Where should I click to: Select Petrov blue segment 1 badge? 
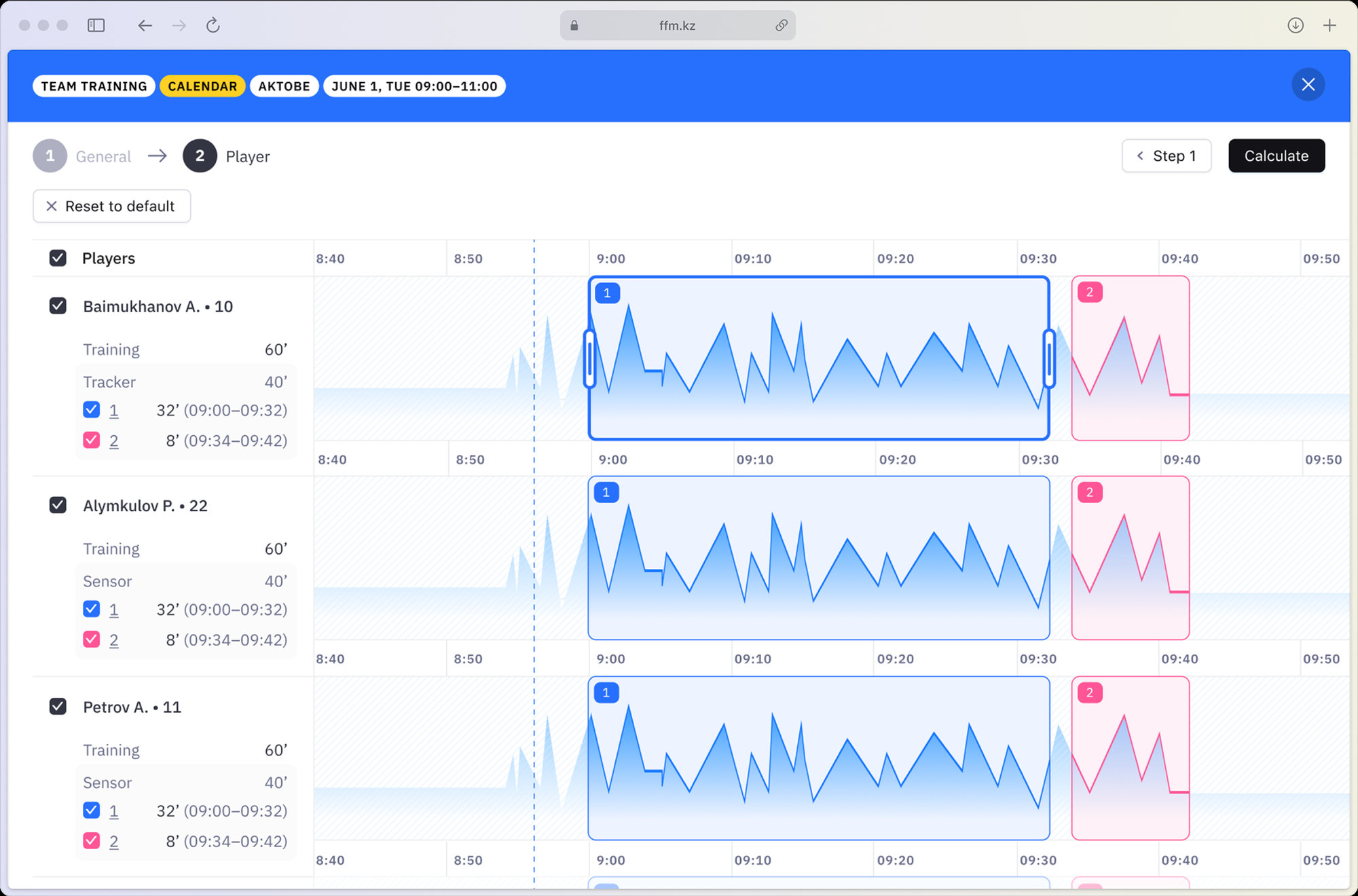[606, 693]
